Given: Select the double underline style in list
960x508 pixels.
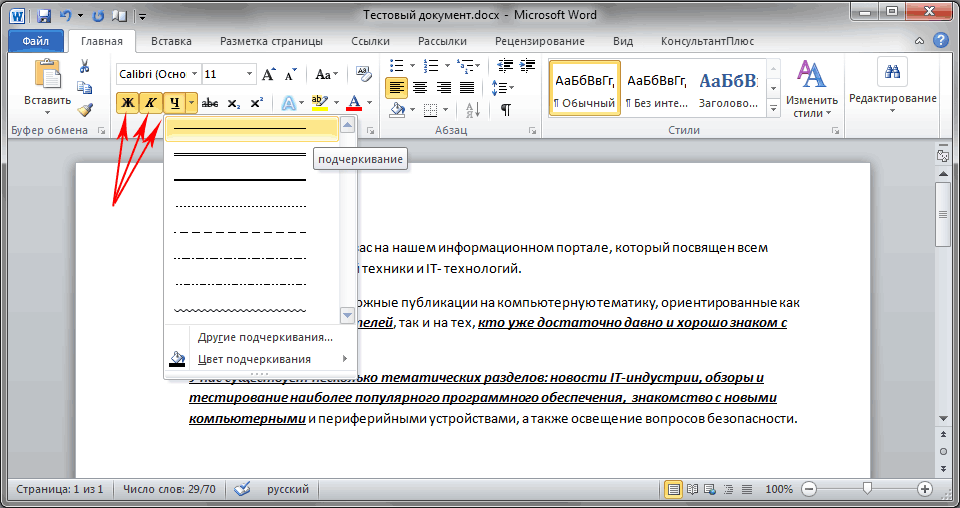Looking at the screenshot, I should [240, 154].
